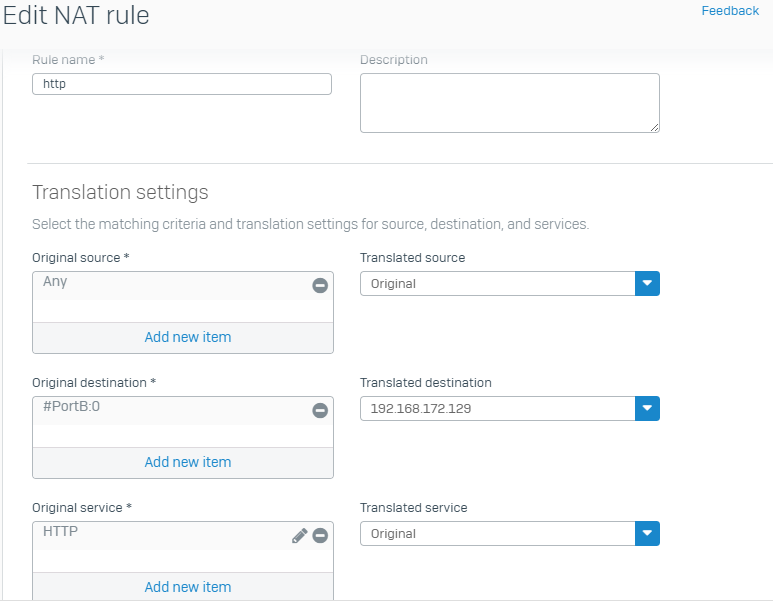Open the Feedback link

(730, 11)
